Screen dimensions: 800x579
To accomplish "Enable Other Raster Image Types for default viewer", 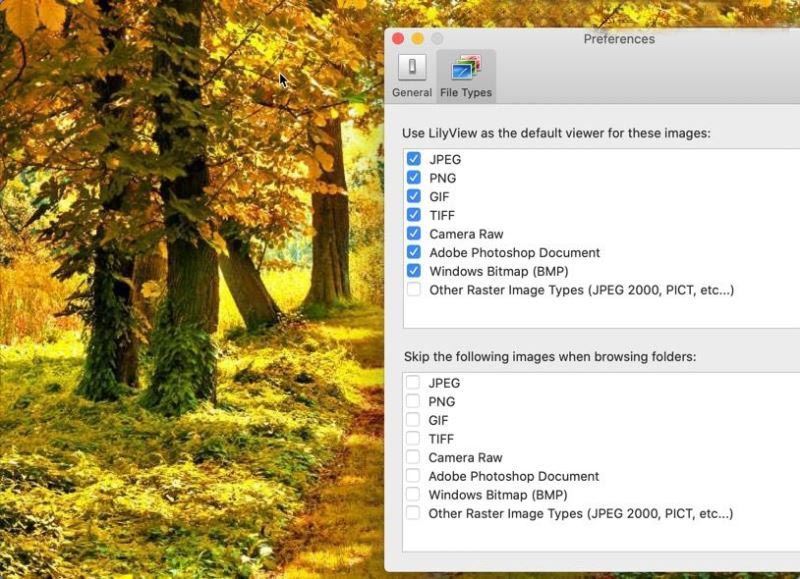I will pyautogui.click(x=414, y=289).
